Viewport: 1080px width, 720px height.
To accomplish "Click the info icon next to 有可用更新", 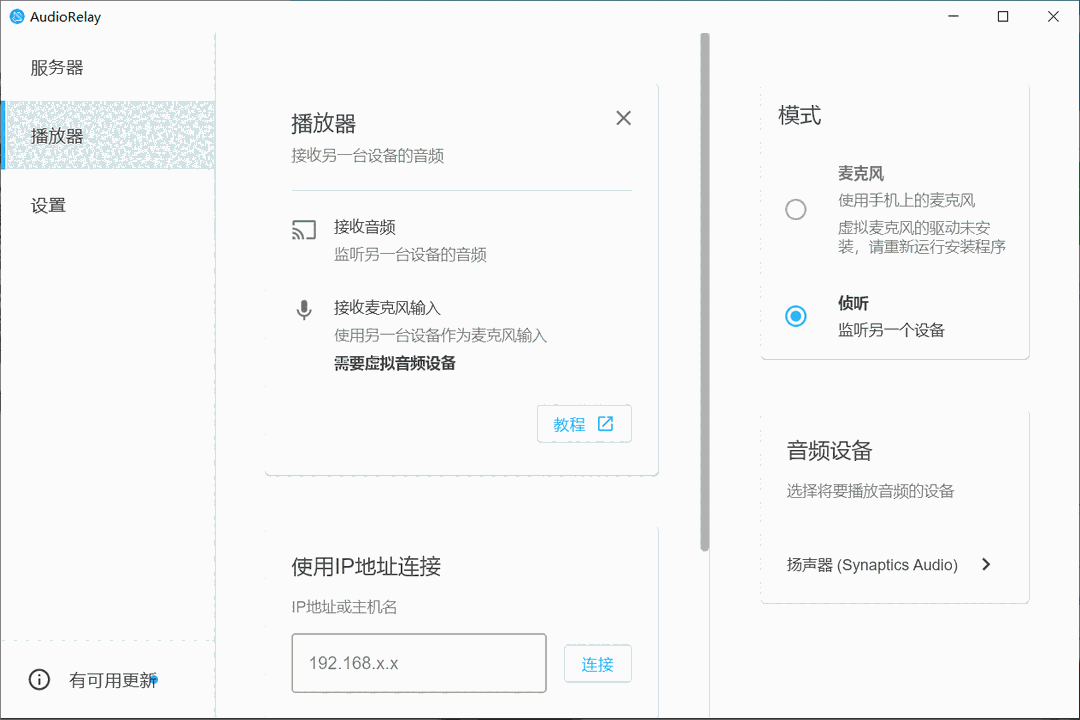I will tap(39, 680).
